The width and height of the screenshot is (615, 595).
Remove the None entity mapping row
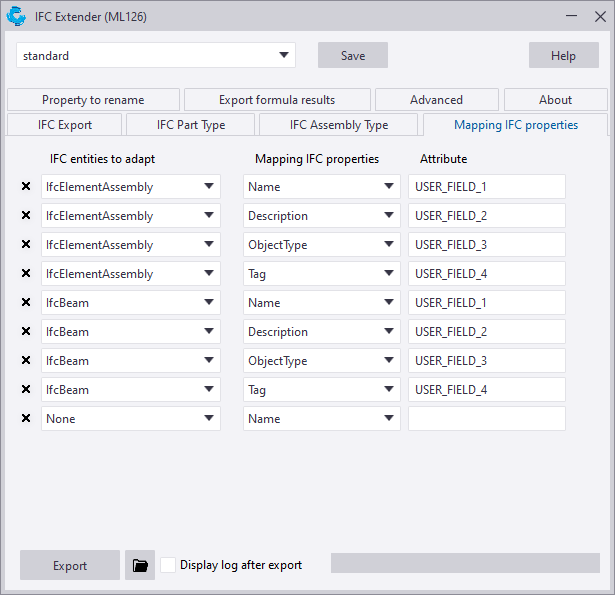coord(26,418)
